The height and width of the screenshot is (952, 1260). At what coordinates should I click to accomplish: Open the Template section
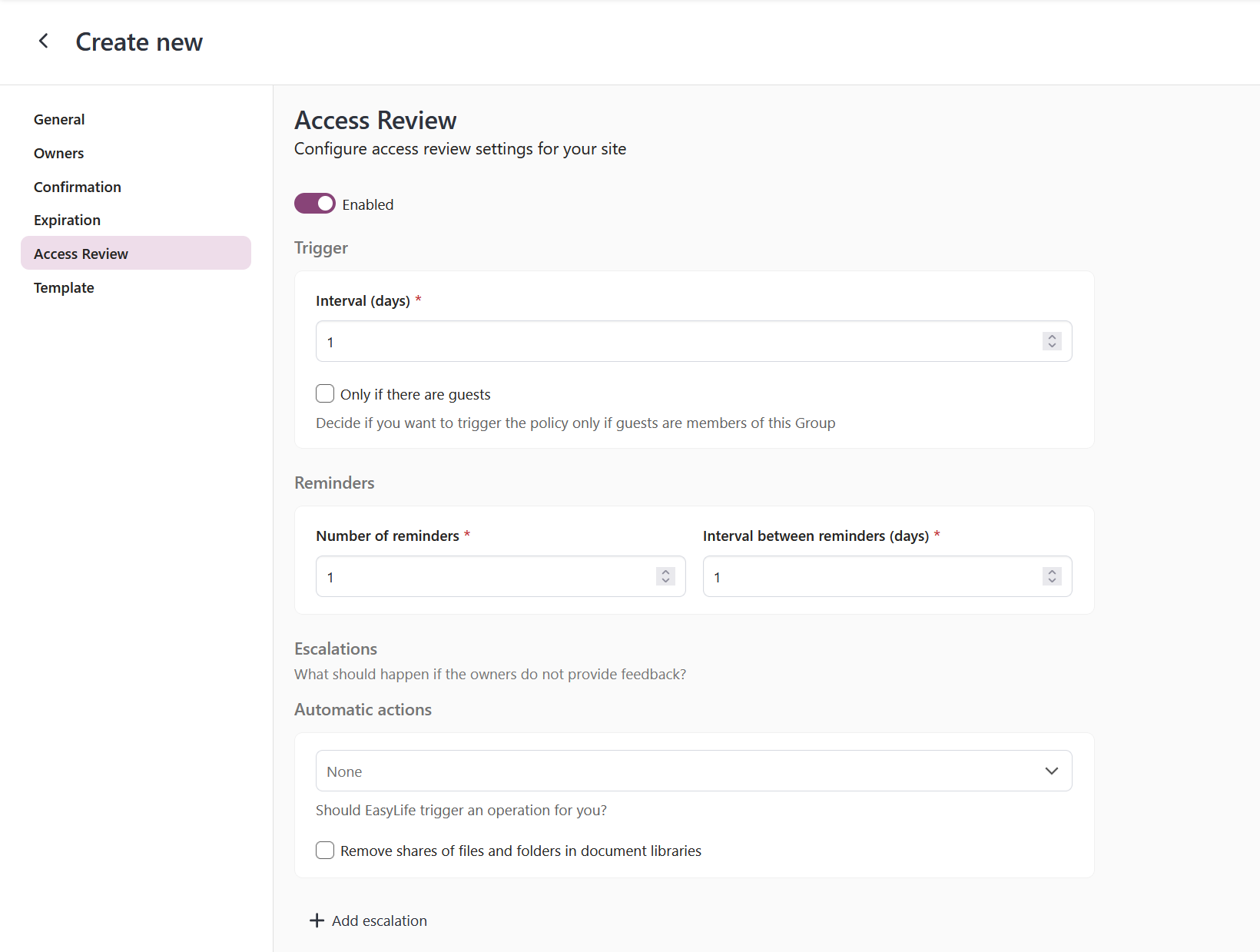tap(64, 287)
